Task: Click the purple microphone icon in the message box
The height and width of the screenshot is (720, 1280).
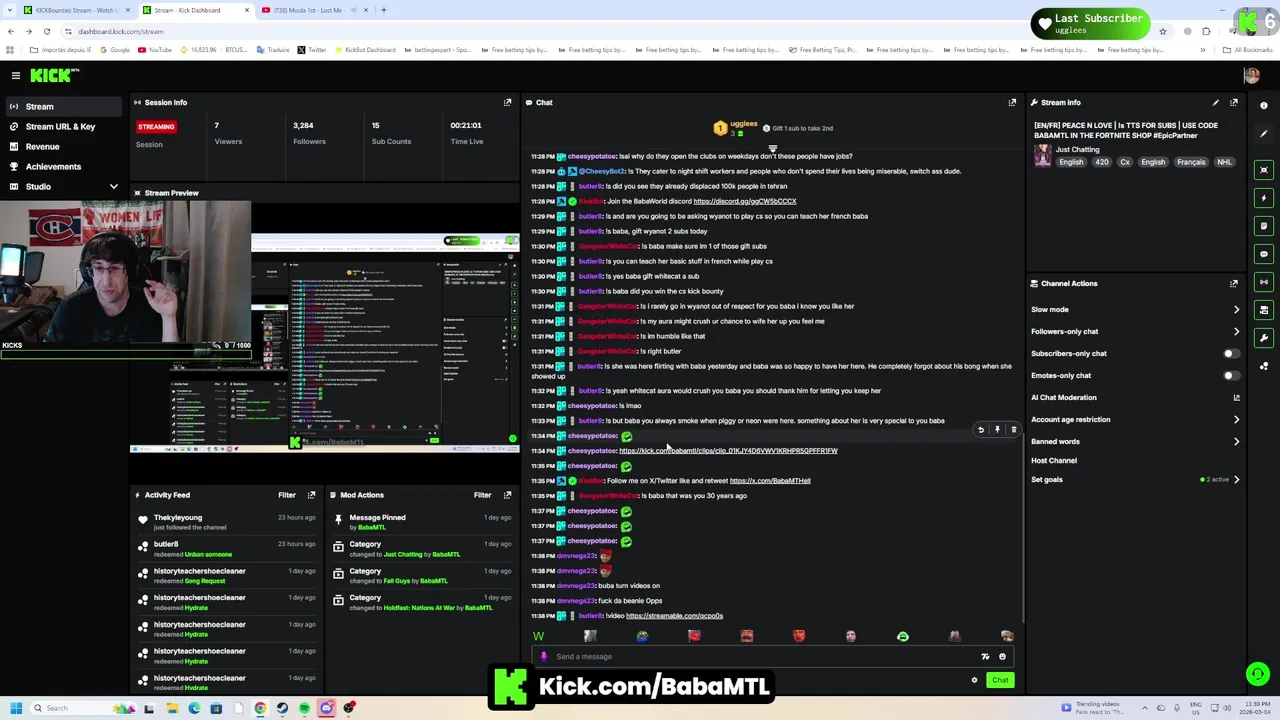Action: 543,657
